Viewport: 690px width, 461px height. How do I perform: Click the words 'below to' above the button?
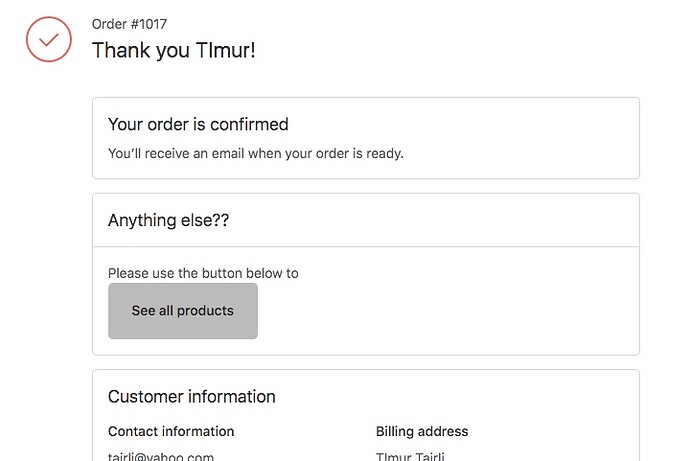point(271,273)
